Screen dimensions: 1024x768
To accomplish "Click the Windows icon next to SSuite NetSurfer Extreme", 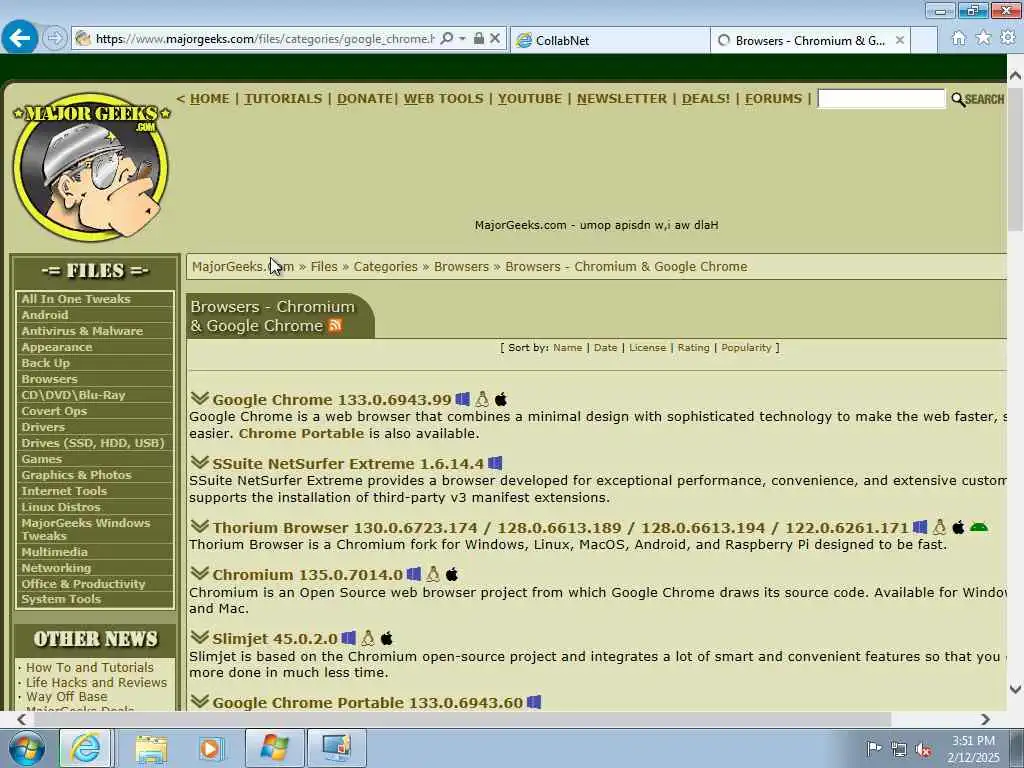I will coord(495,463).
